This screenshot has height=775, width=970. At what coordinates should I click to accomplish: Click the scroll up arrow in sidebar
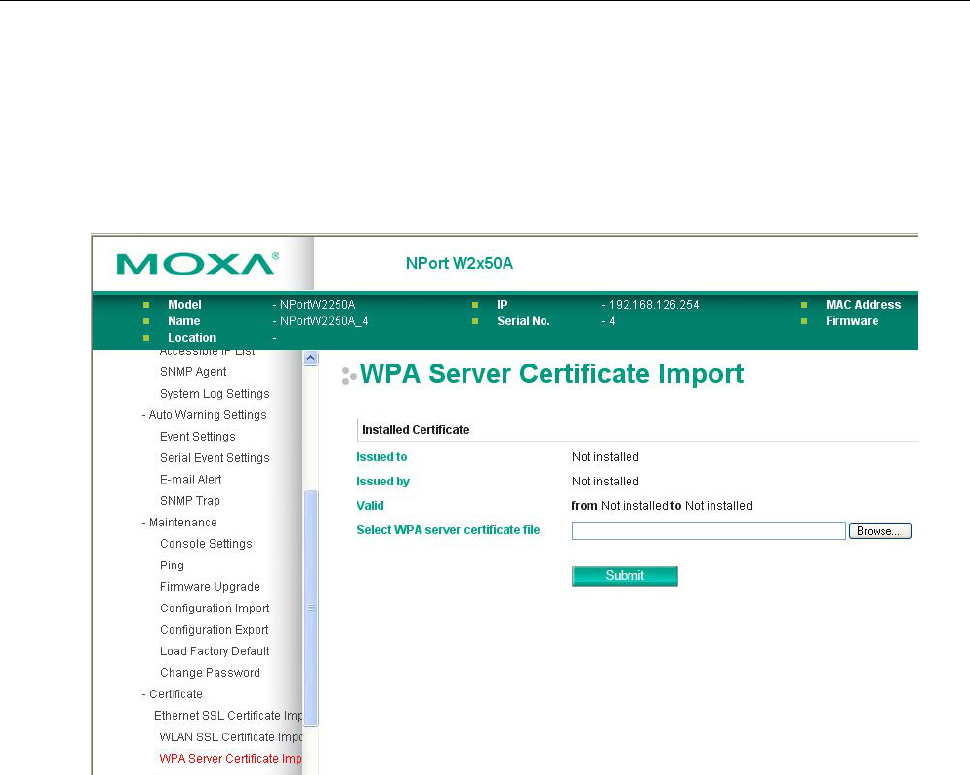[x=311, y=358]
